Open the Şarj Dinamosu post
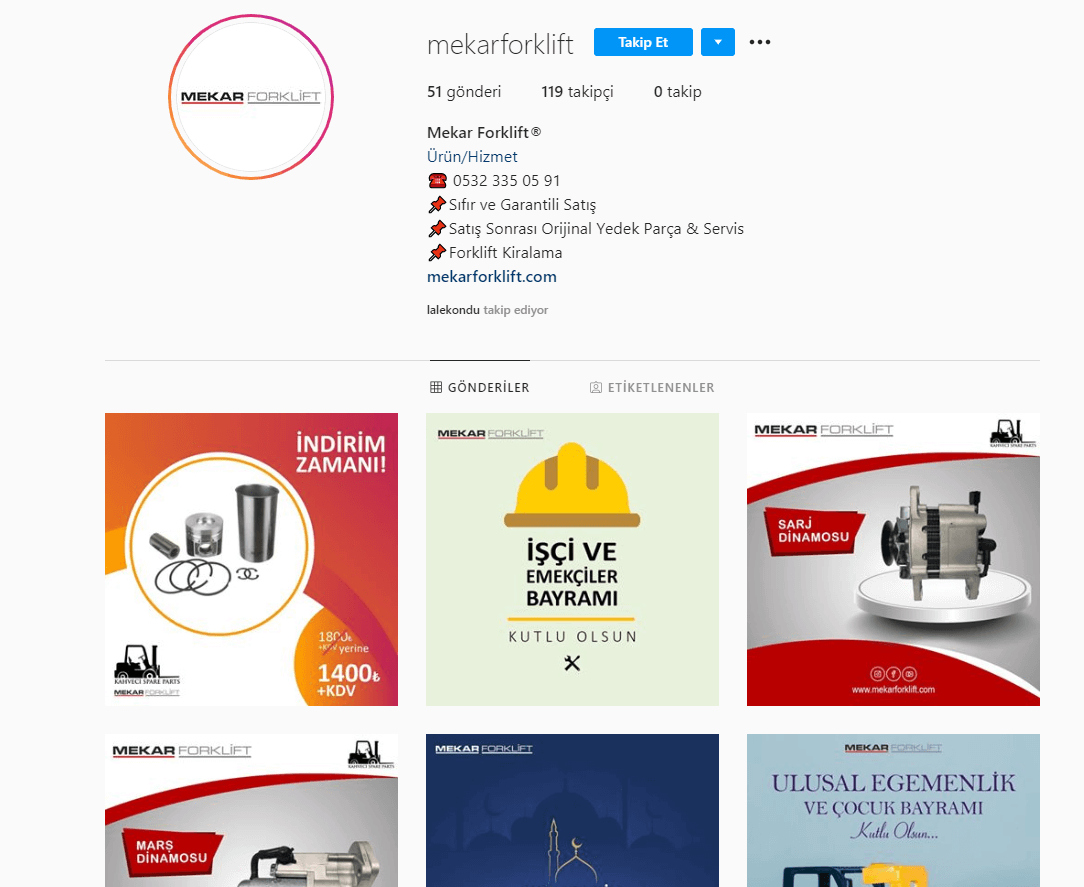The width and height of the screenshot is (1084, 887). (x=893, y=559)
